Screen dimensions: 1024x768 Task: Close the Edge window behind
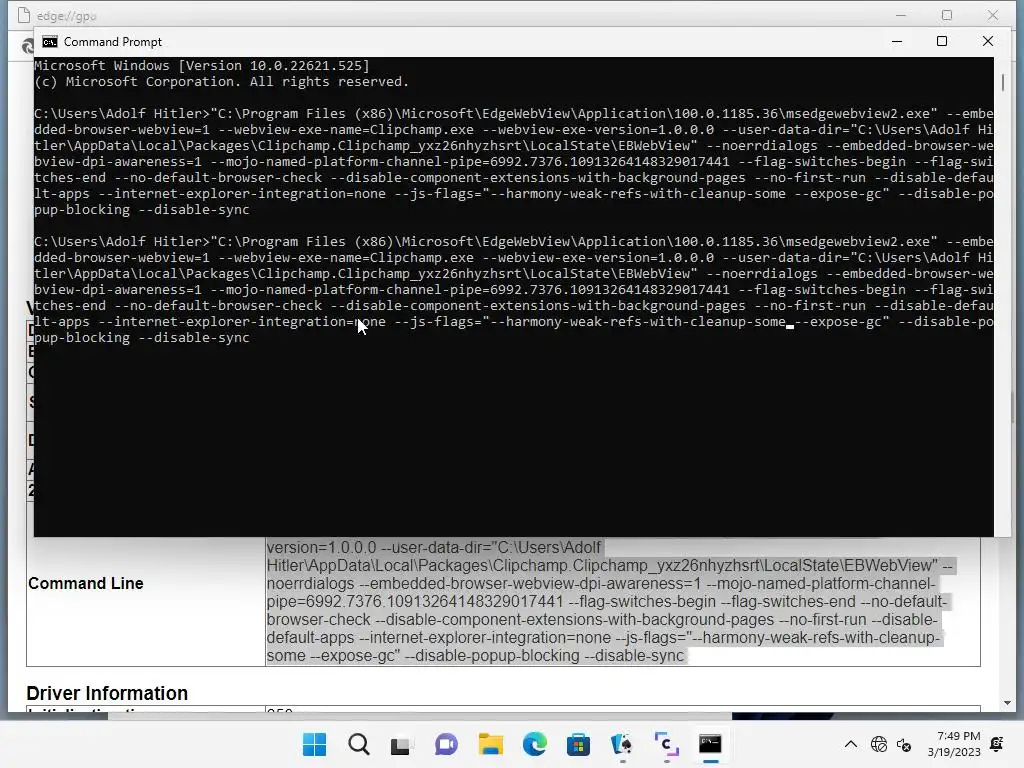[x=993, y=14]
